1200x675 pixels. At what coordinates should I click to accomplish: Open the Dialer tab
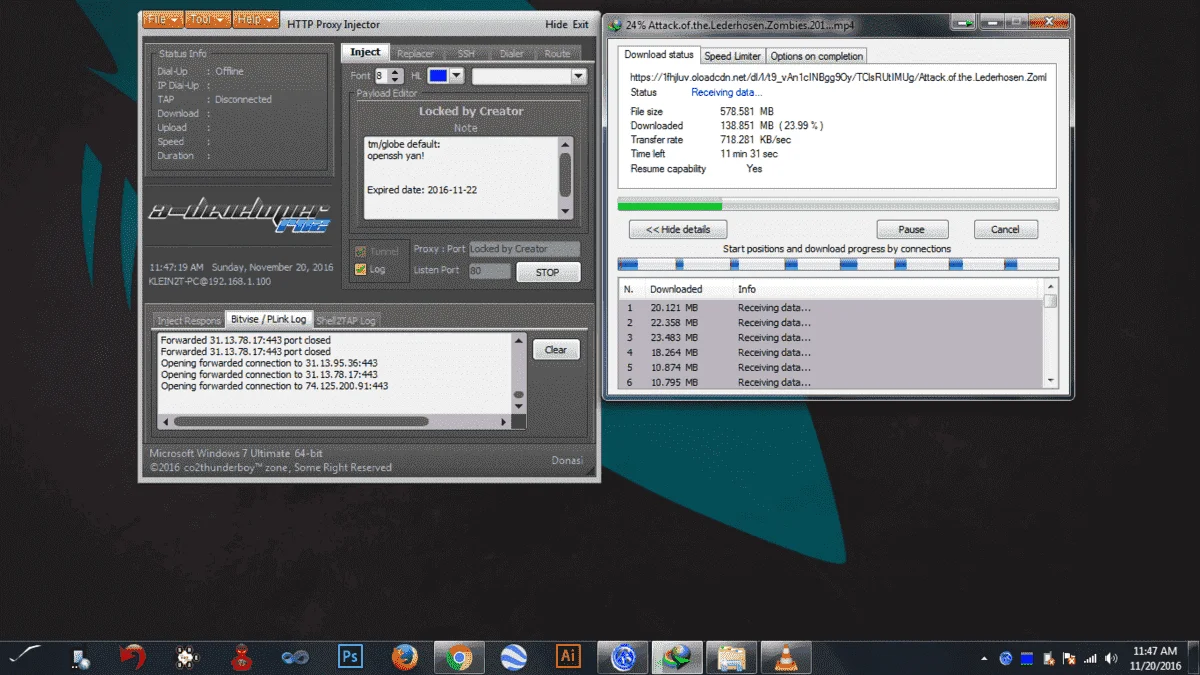[x=511, y=53]
